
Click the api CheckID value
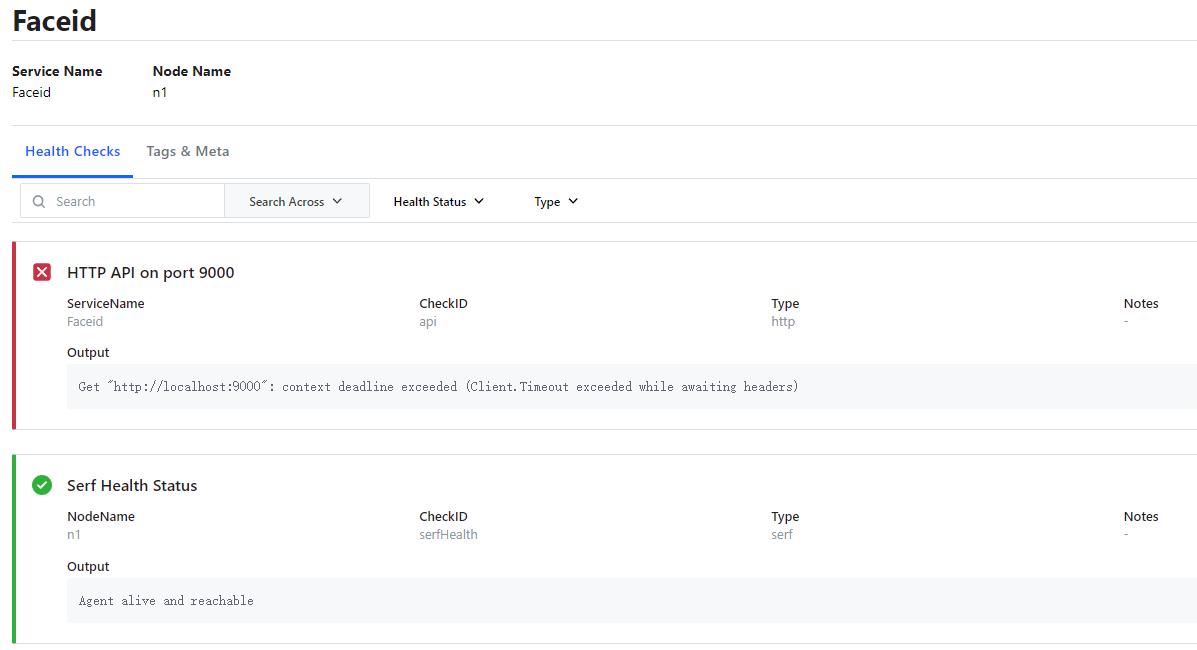428,322
